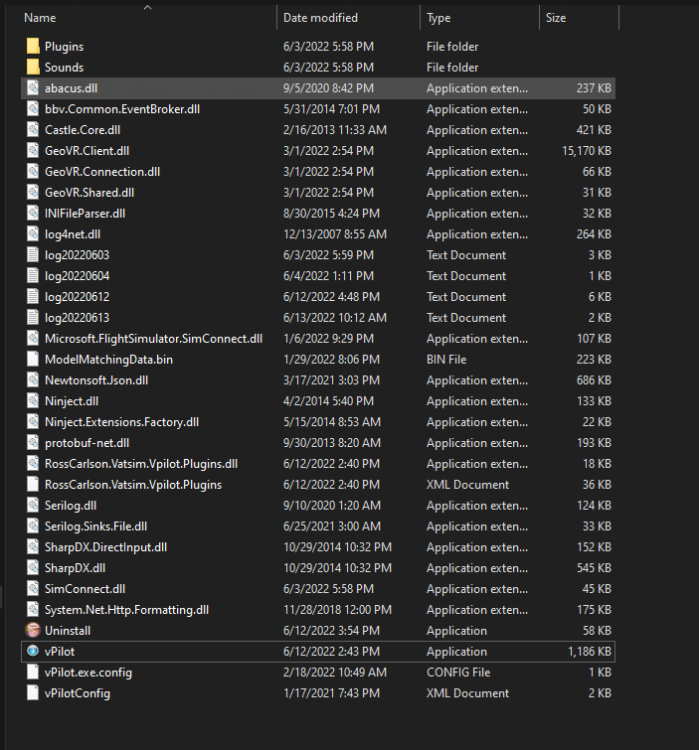The height and width of the screenshot is (750, 699).
Task: Select the log20220604 file name
Action: pos(77,276)
